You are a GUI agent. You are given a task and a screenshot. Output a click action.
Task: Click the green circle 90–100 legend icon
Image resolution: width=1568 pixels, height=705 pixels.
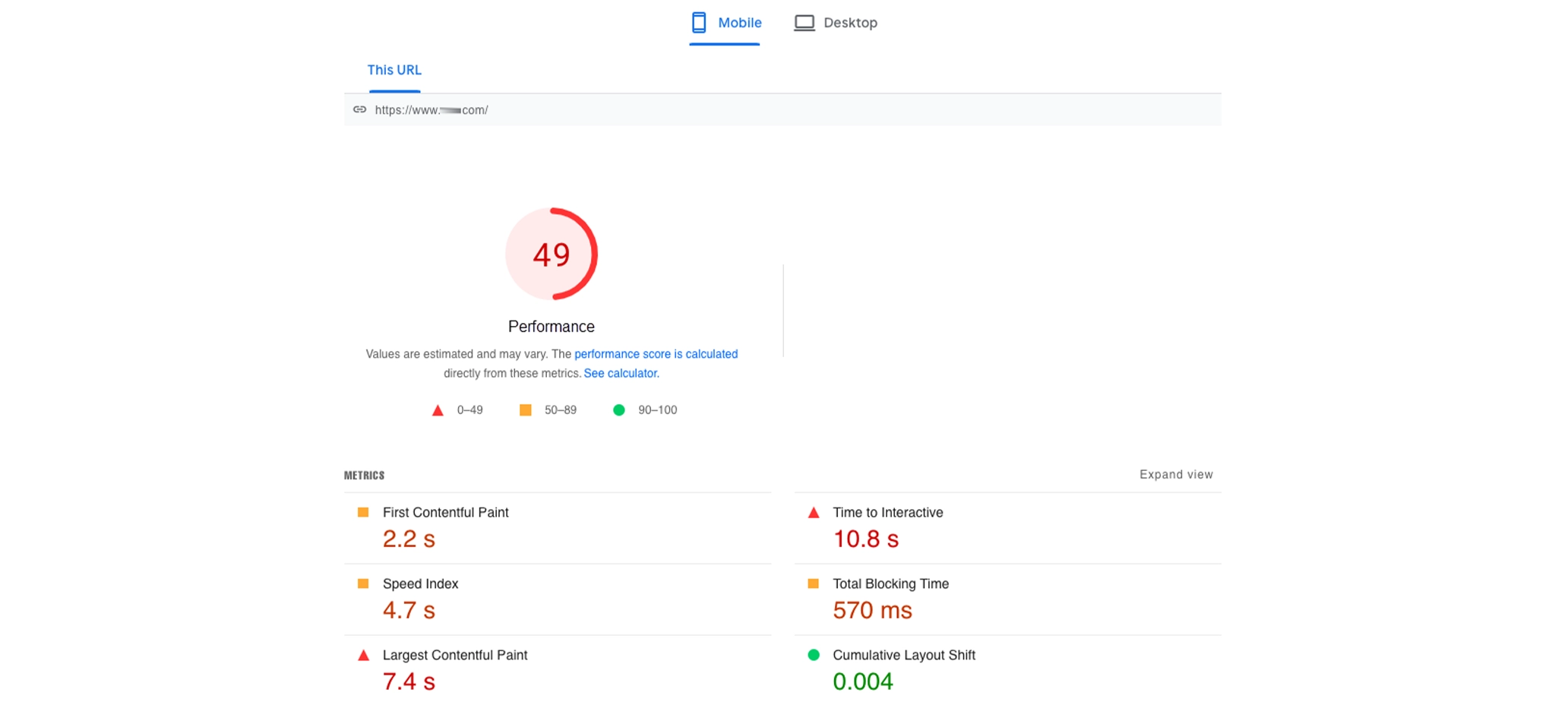(x=619, y=410)
